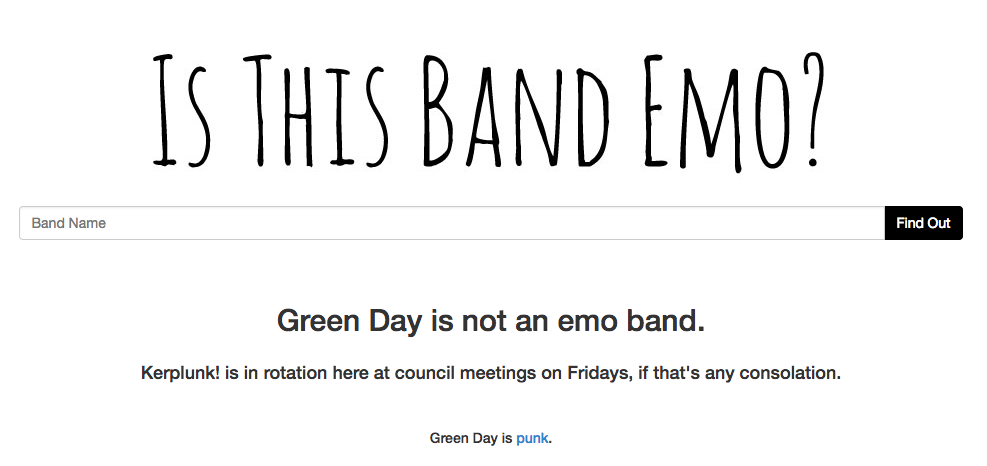Click the Band Name input field
The height and width of the screenshot is (466, 987).
coord(451,223)
